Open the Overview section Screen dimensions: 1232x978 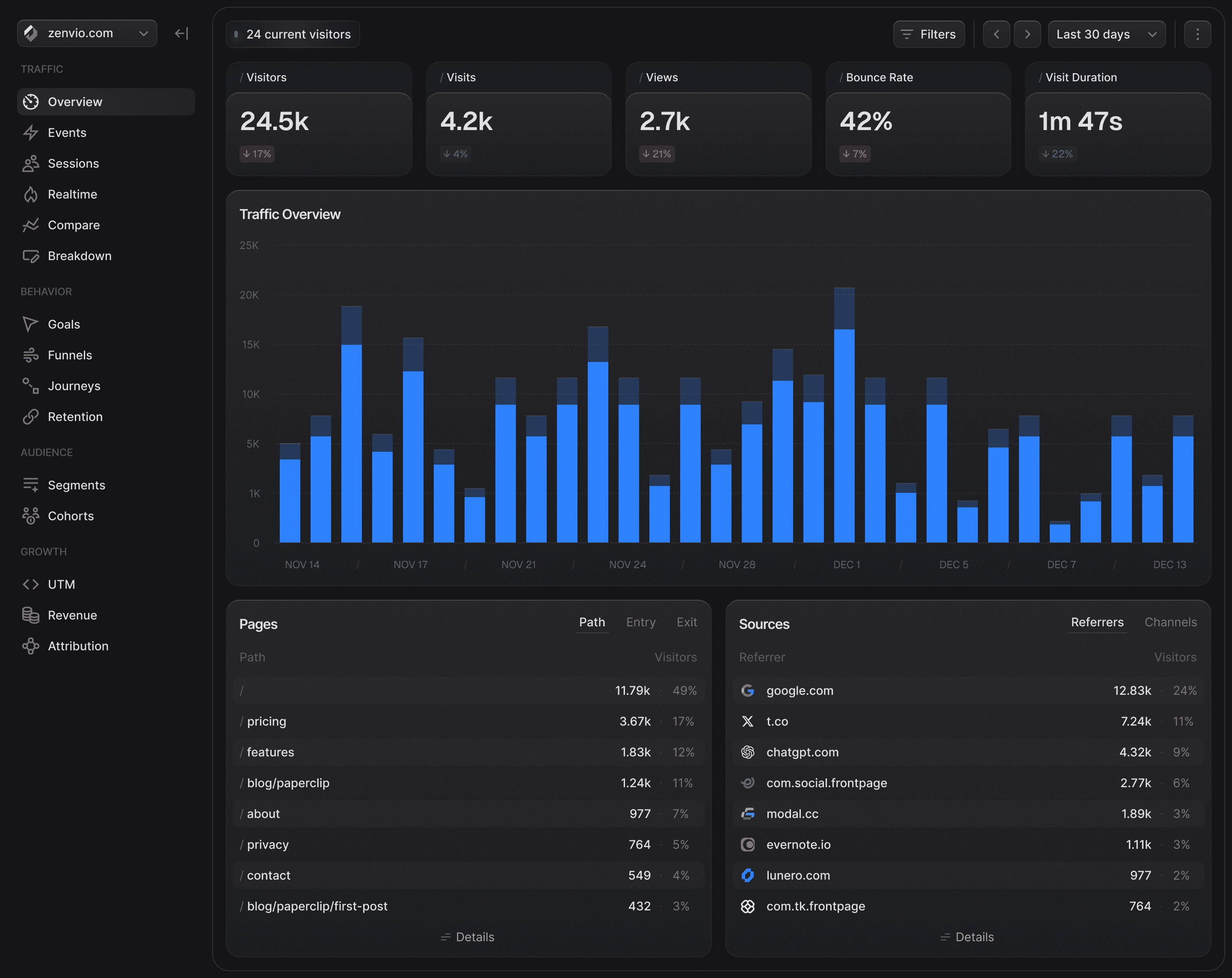(x=75, y=102)
